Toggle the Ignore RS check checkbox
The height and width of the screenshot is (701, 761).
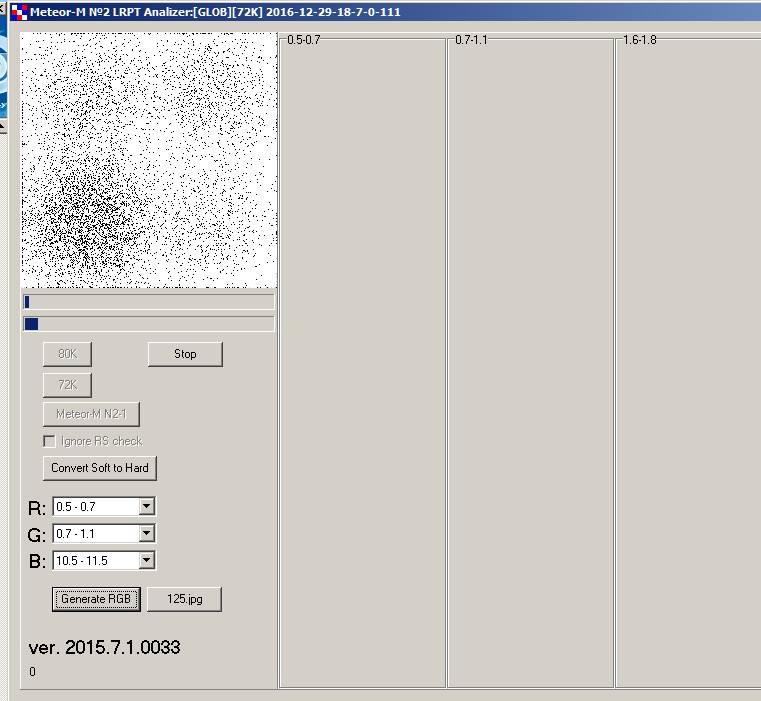[50, 441]
